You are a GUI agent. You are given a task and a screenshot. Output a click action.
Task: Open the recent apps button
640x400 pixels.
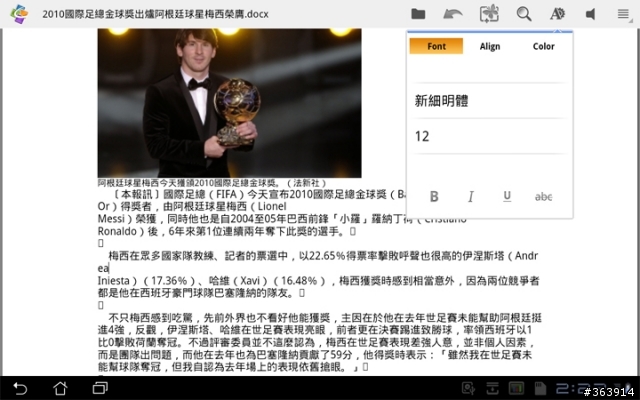100,388
